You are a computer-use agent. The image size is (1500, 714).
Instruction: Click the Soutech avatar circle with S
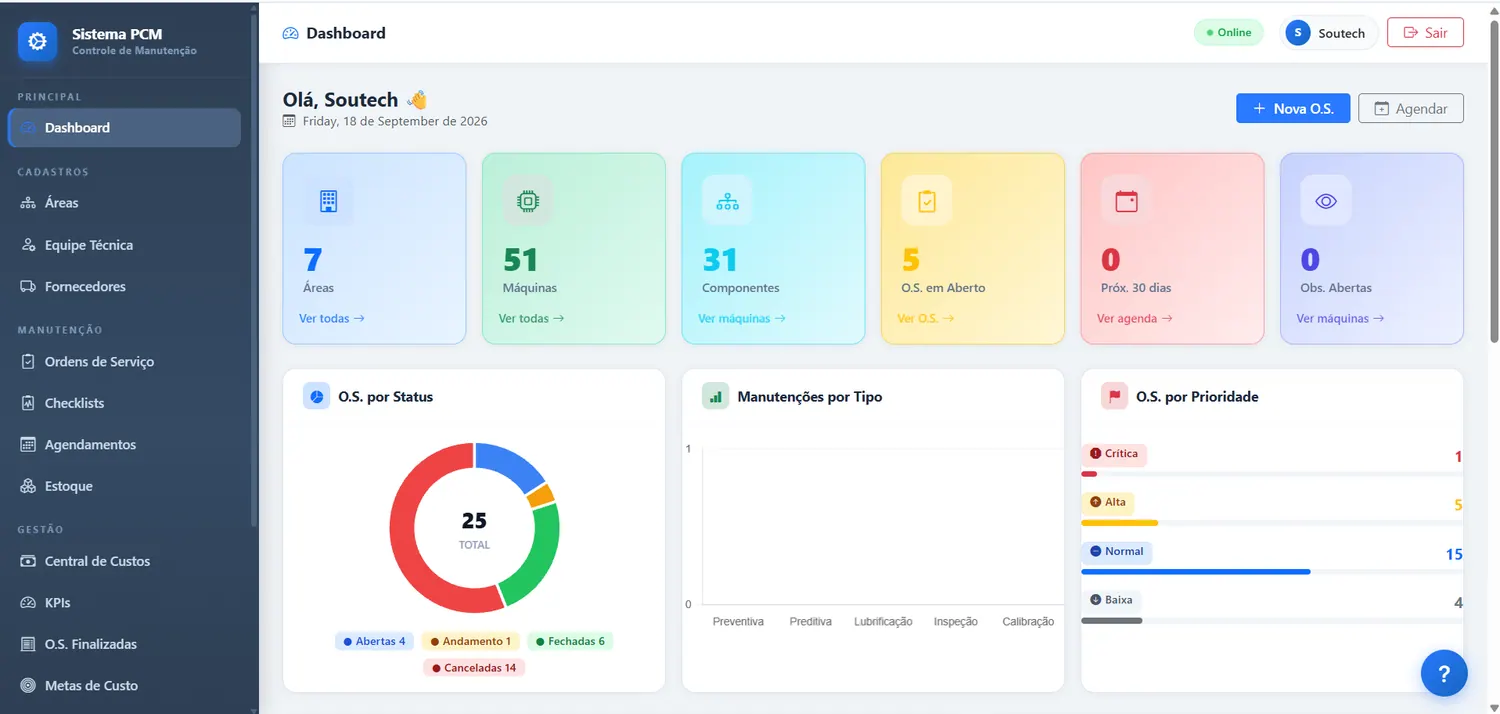point(1298,33)
